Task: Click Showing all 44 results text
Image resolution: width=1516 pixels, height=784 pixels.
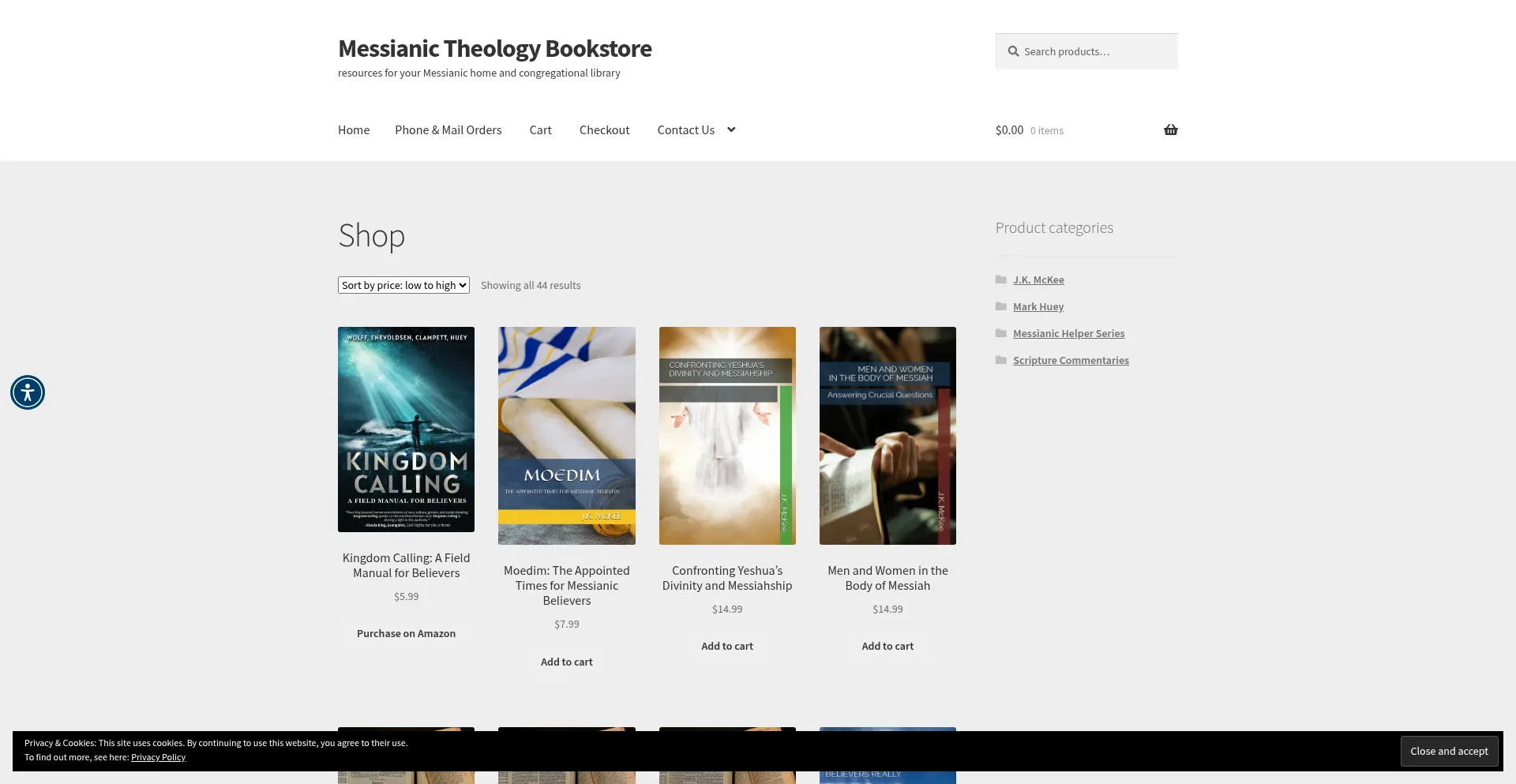Action: click(x=531, y=286)
